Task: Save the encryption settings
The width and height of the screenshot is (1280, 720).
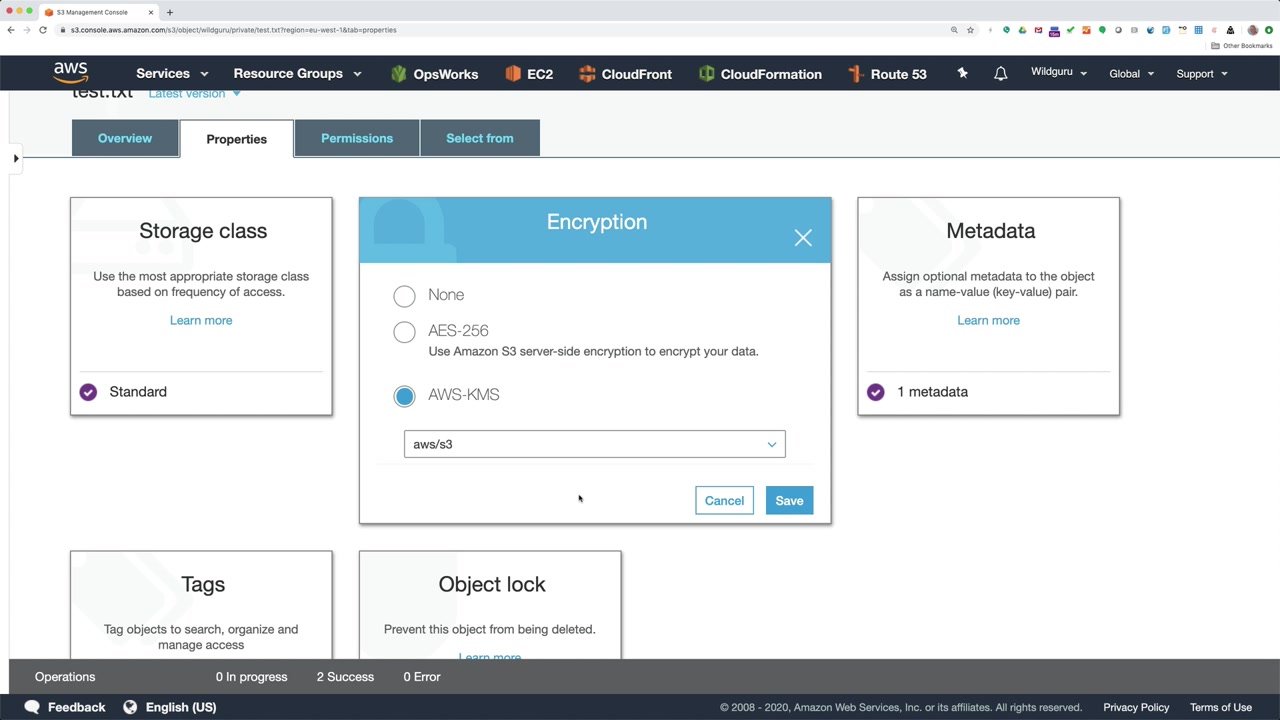Action: [x=789, y=501]
